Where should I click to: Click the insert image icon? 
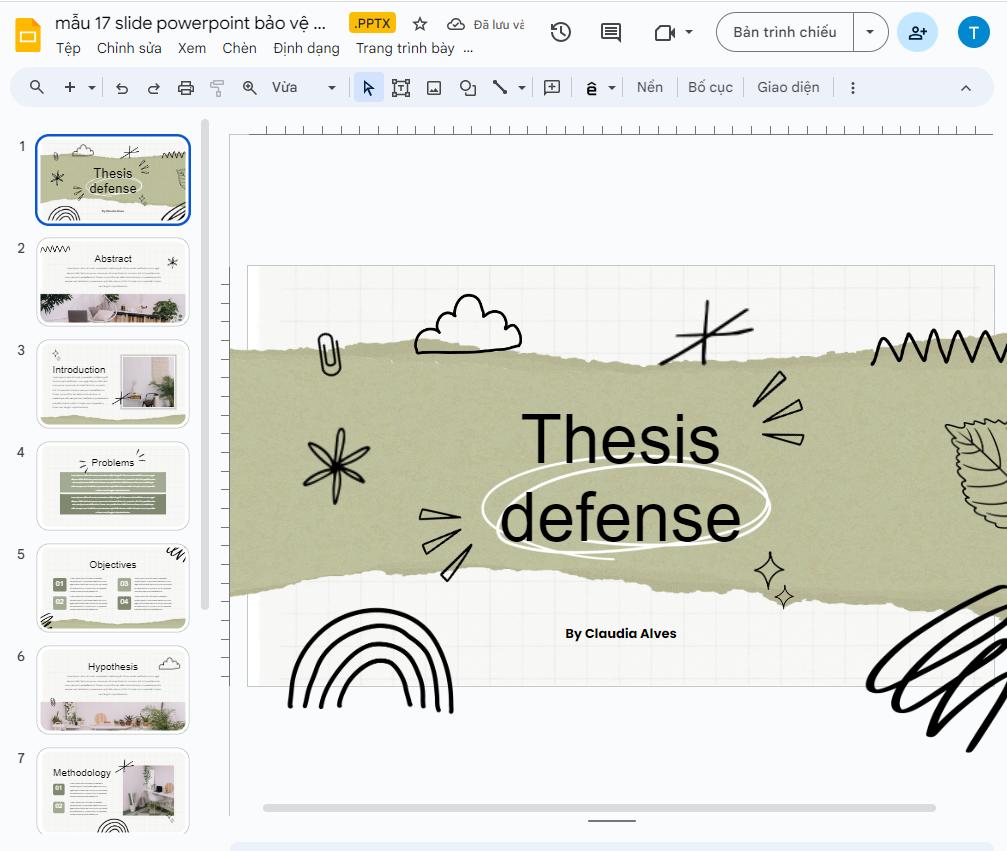pos(433,87)
